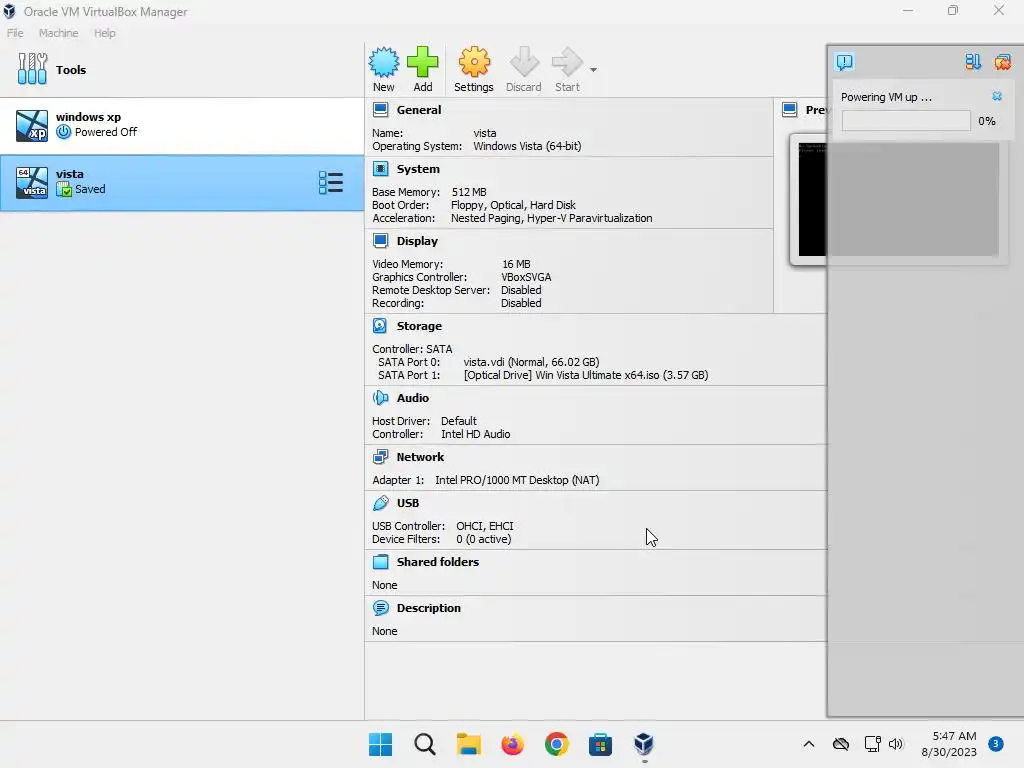Launch Chrome from the taskbar

tap(556, 744)
